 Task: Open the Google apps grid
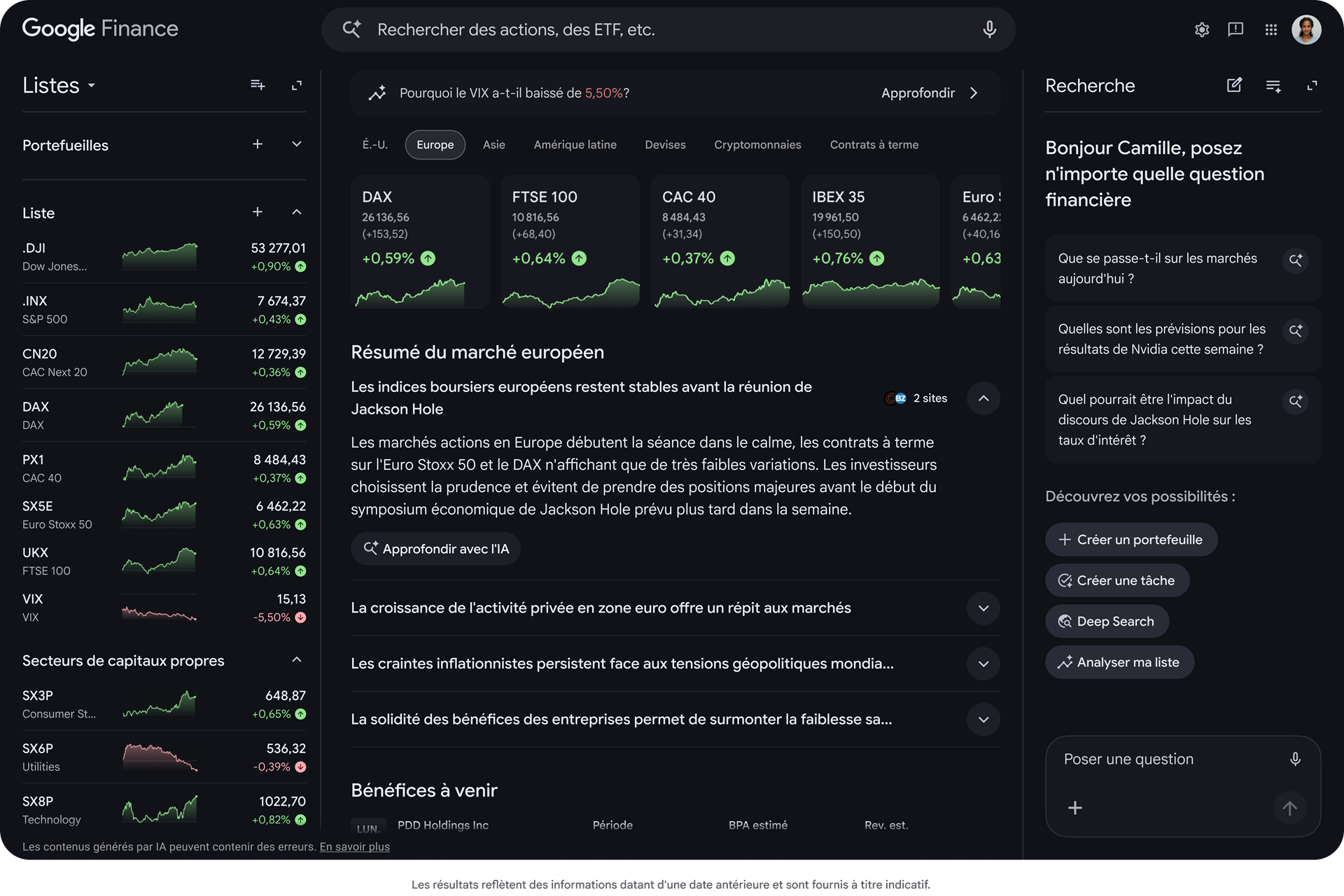click(1271, 29)
